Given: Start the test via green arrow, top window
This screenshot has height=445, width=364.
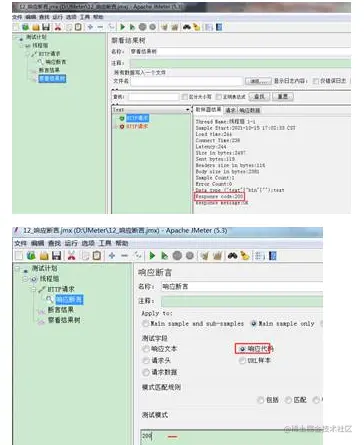Looking at the screenshot, I should pos(122,27).
